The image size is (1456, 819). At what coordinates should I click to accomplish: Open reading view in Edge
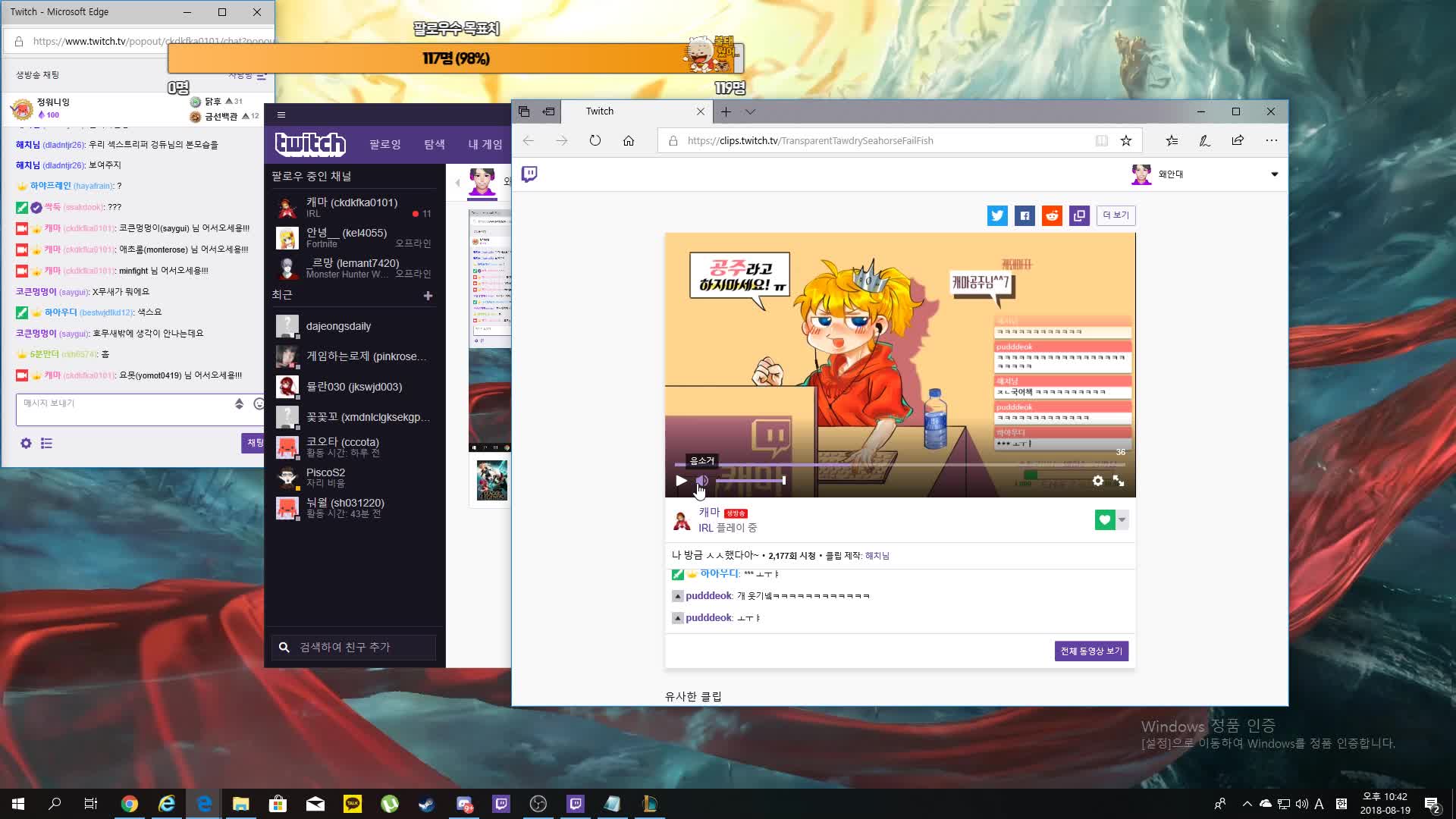[1101, 140]
